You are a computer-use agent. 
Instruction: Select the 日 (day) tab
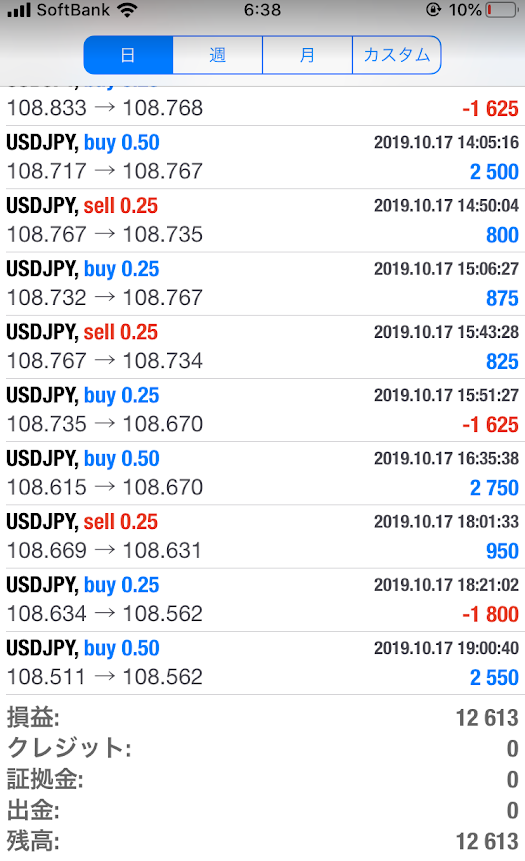(x=129, y=55)
